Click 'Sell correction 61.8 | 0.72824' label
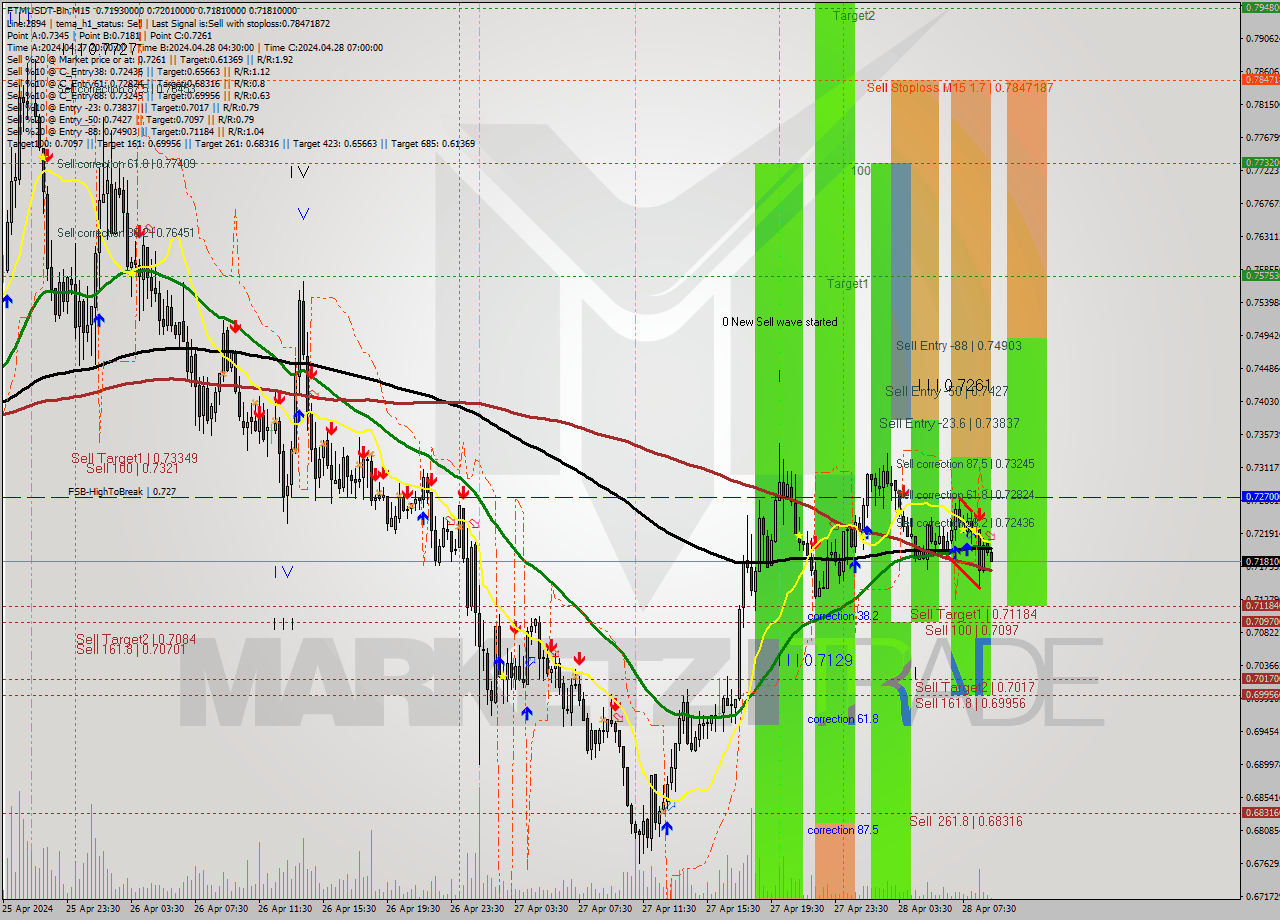 (965, 495)
